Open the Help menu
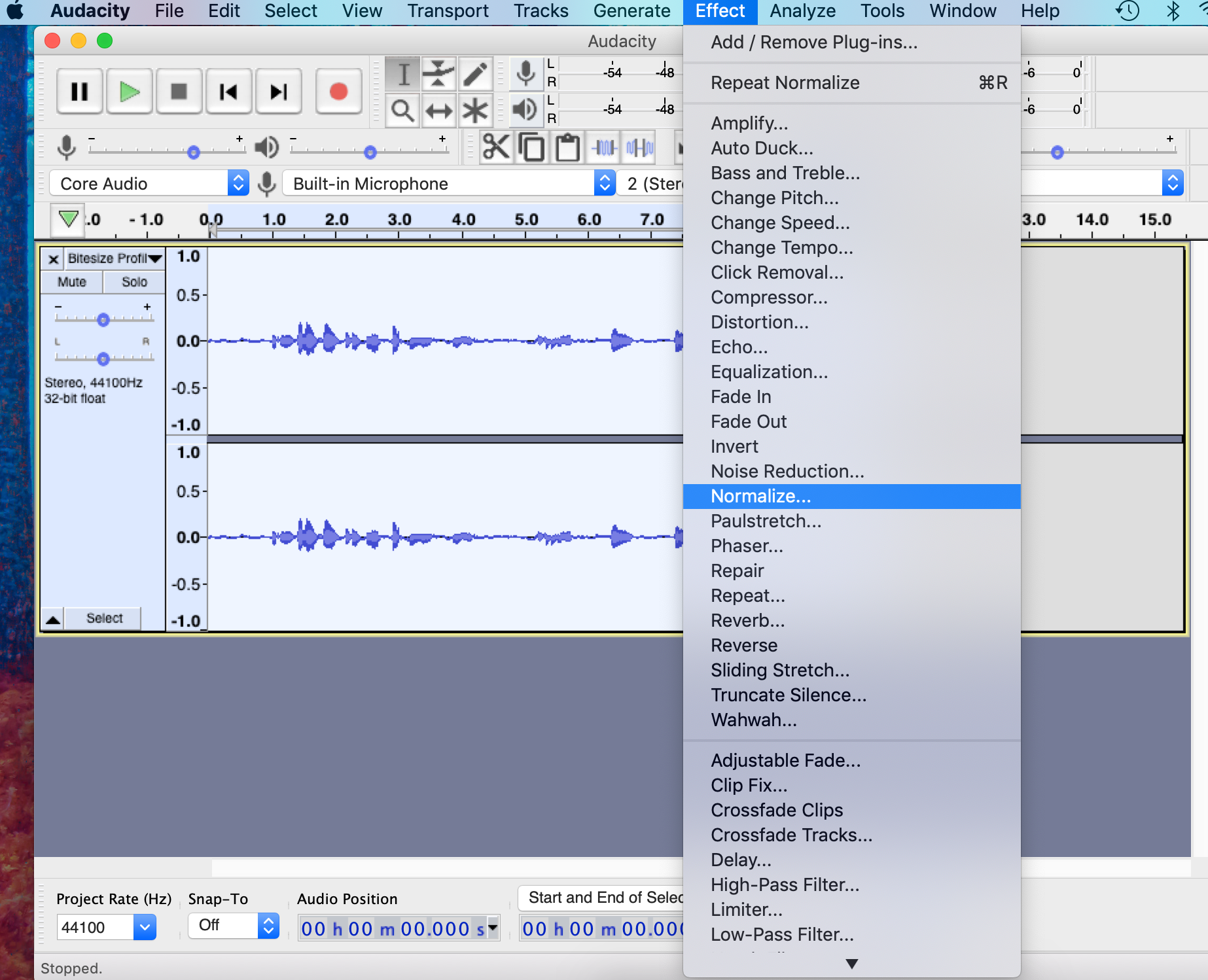This screenshot has width=1208, height=980. click(x=1040, y=11)
